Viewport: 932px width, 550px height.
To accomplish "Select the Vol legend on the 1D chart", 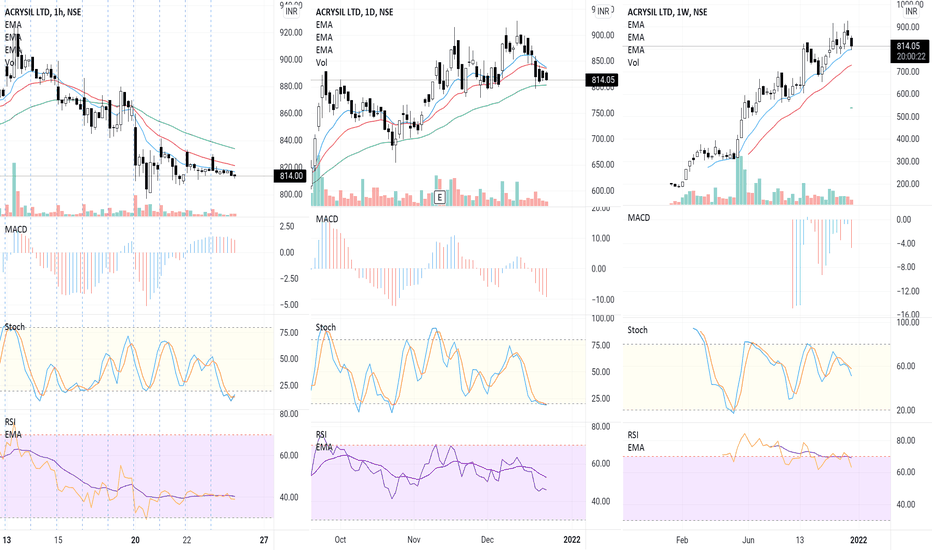I will click(x=322, y=62).
